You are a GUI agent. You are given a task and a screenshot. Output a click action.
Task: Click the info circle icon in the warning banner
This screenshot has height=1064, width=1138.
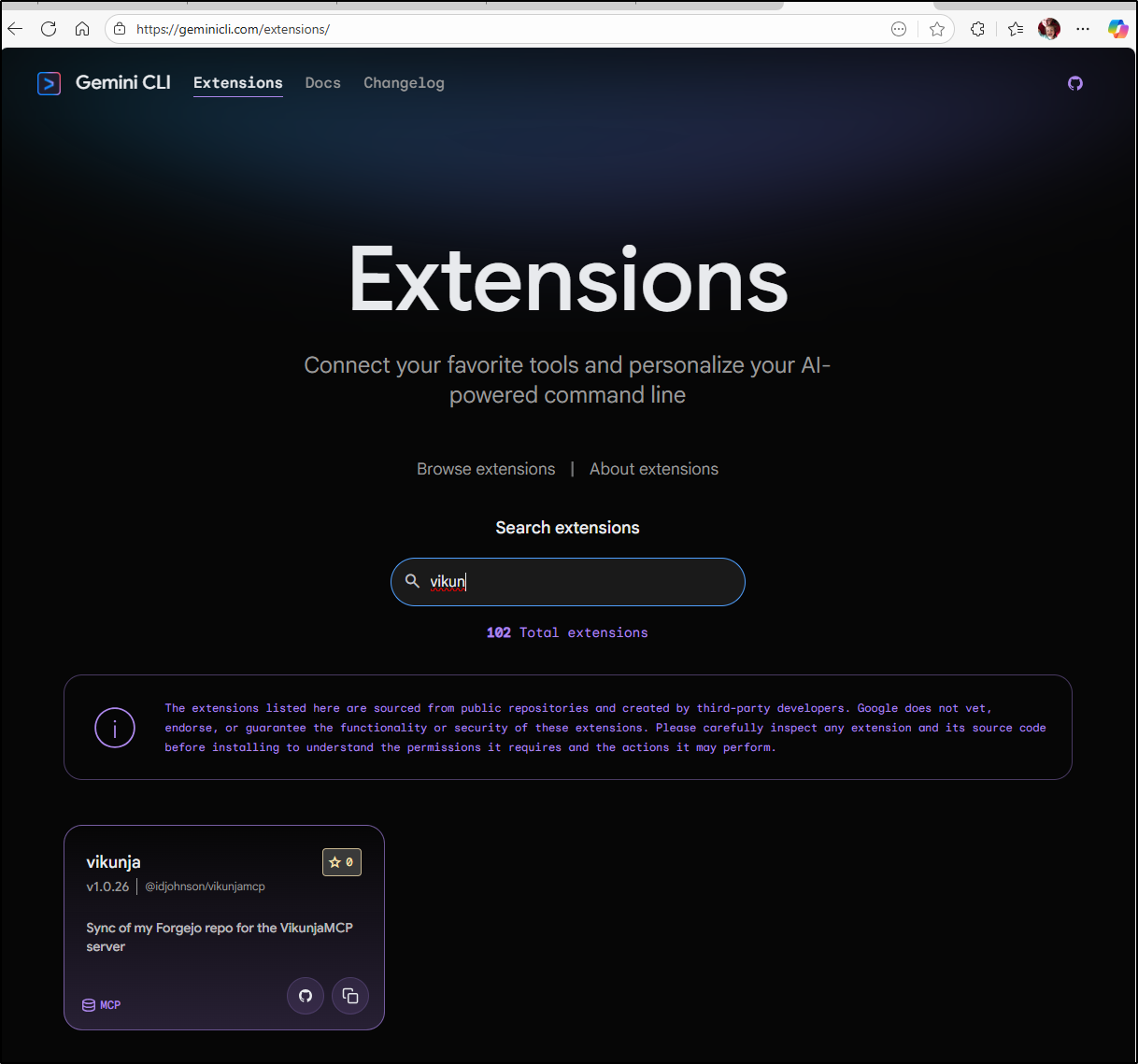[x=114, y=728]
